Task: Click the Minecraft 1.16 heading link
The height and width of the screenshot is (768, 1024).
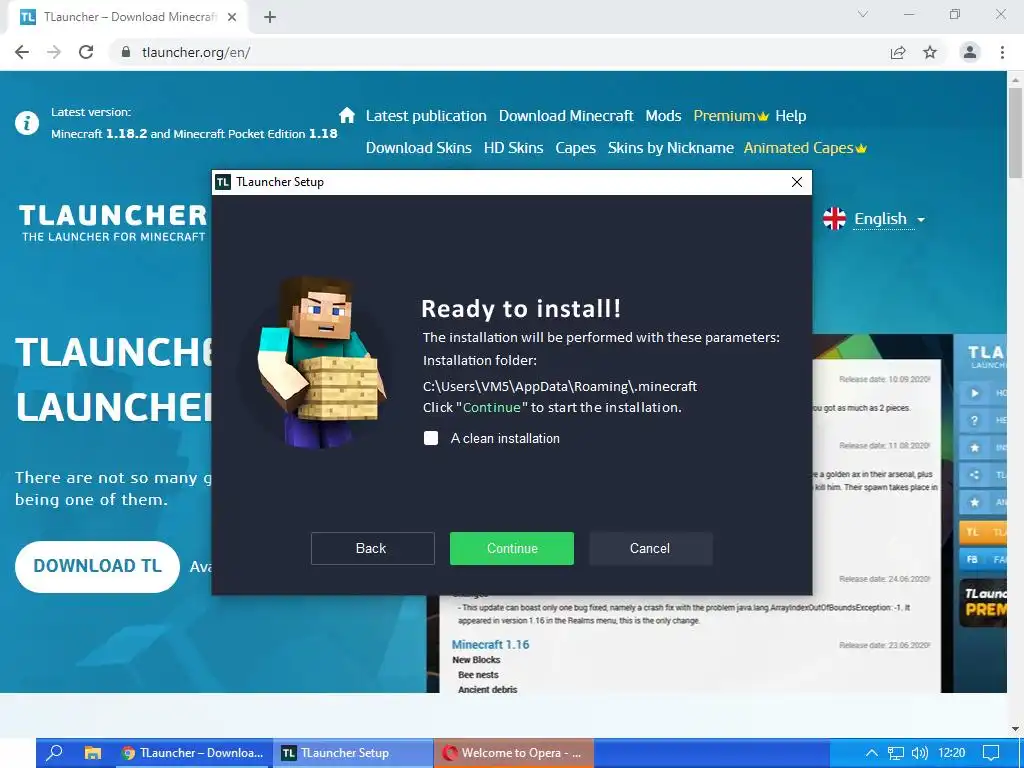Action: [490, 645]
